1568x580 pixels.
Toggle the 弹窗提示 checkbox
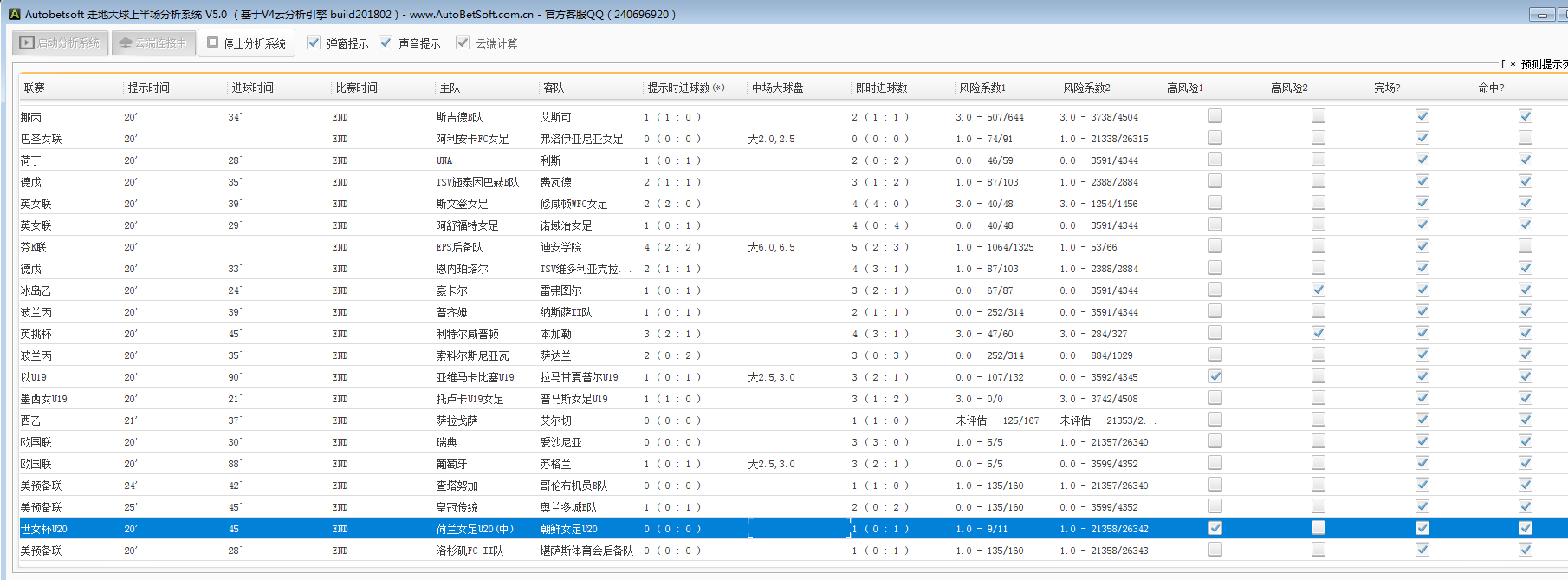(314, 42)
